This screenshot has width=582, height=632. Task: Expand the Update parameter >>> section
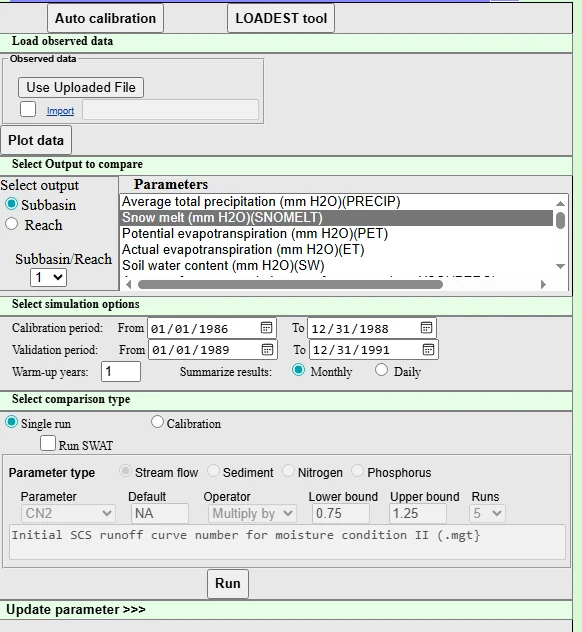(x=76, y=609)
